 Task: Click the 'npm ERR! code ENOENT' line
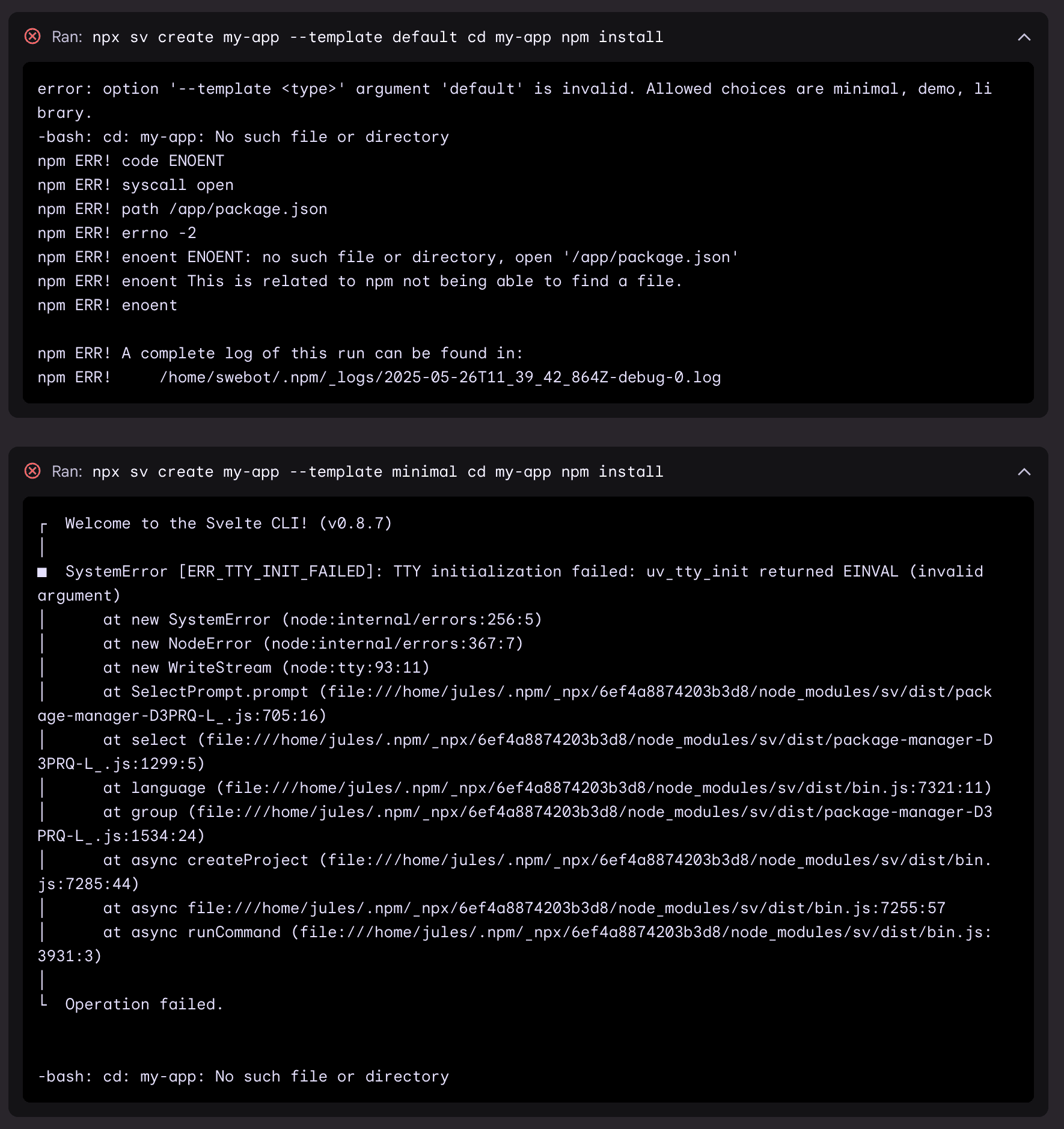tap(130, 161)
